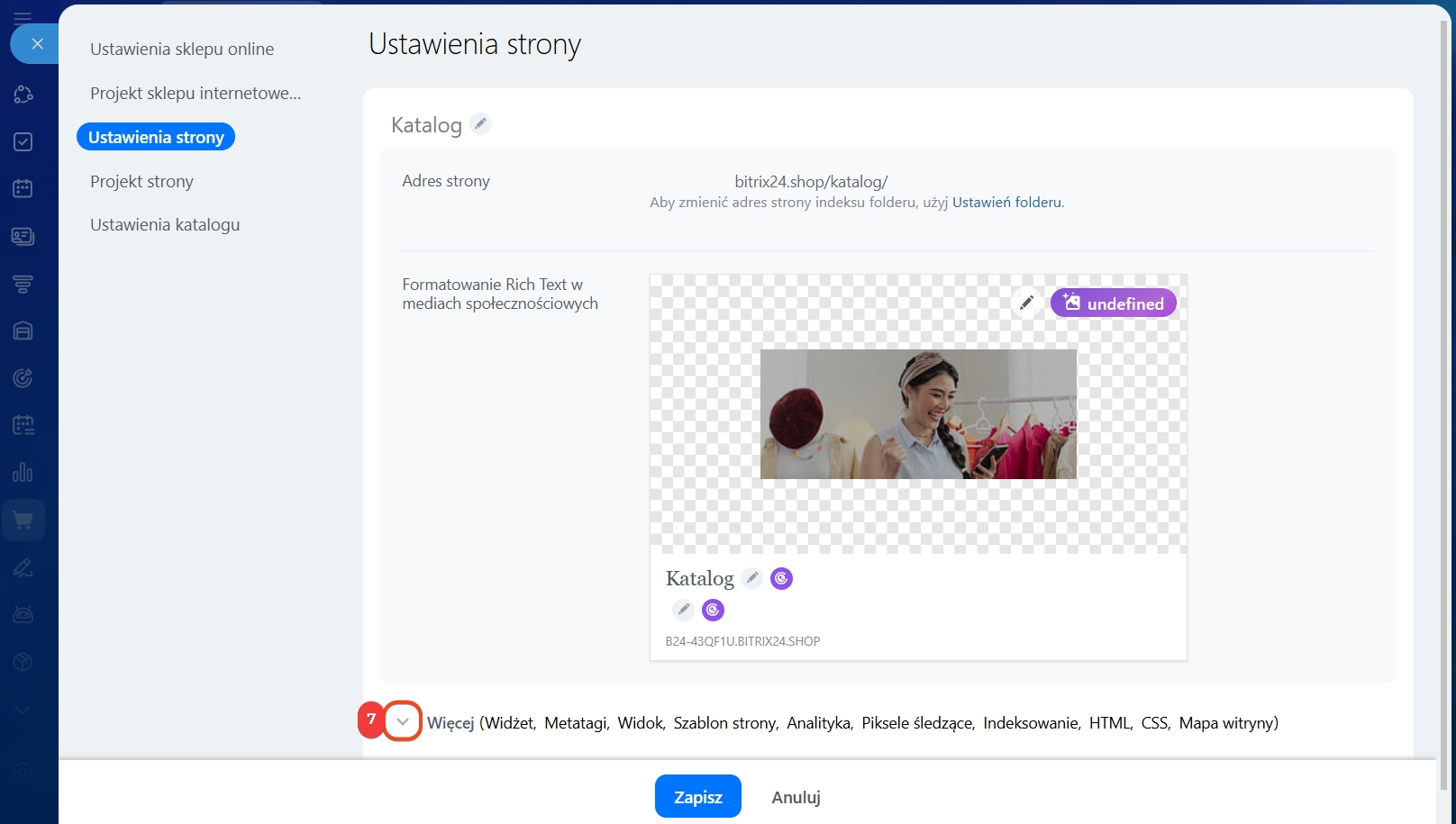Click the shopping cart icon in sidebar

(23, 521)
